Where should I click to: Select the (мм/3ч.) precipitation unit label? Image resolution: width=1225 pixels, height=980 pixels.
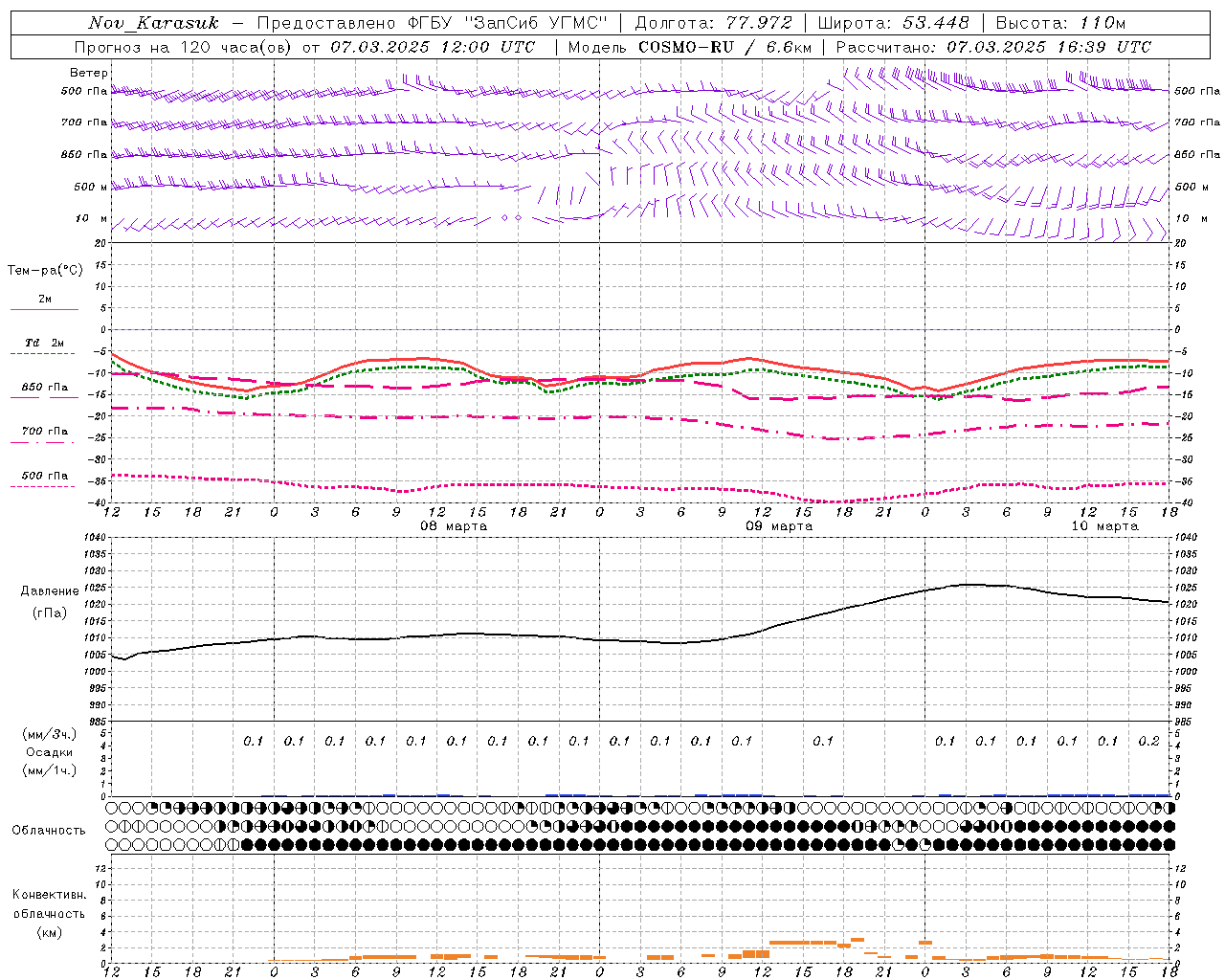click(50, 734)
